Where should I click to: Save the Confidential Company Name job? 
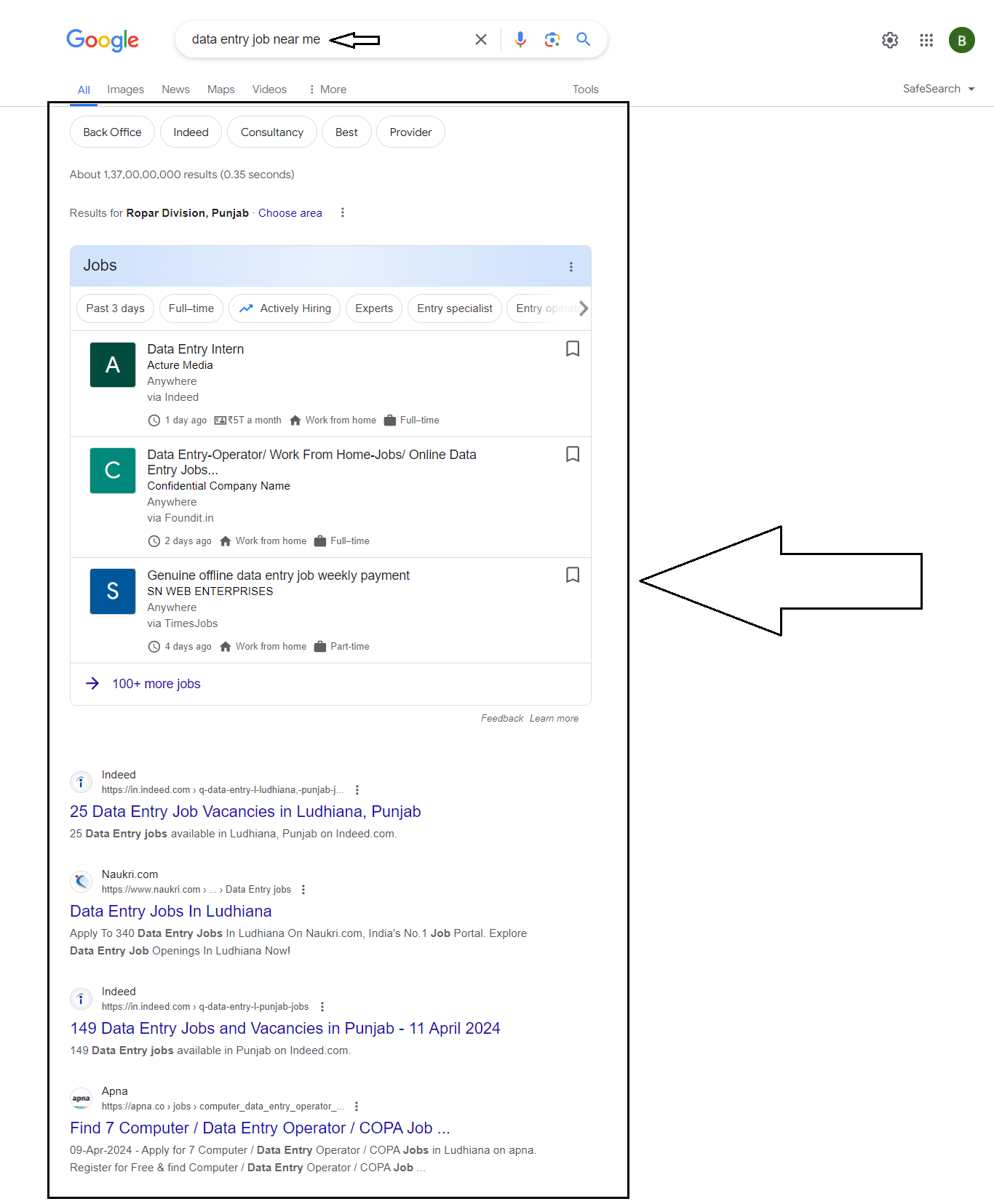(x=573, y=454)
